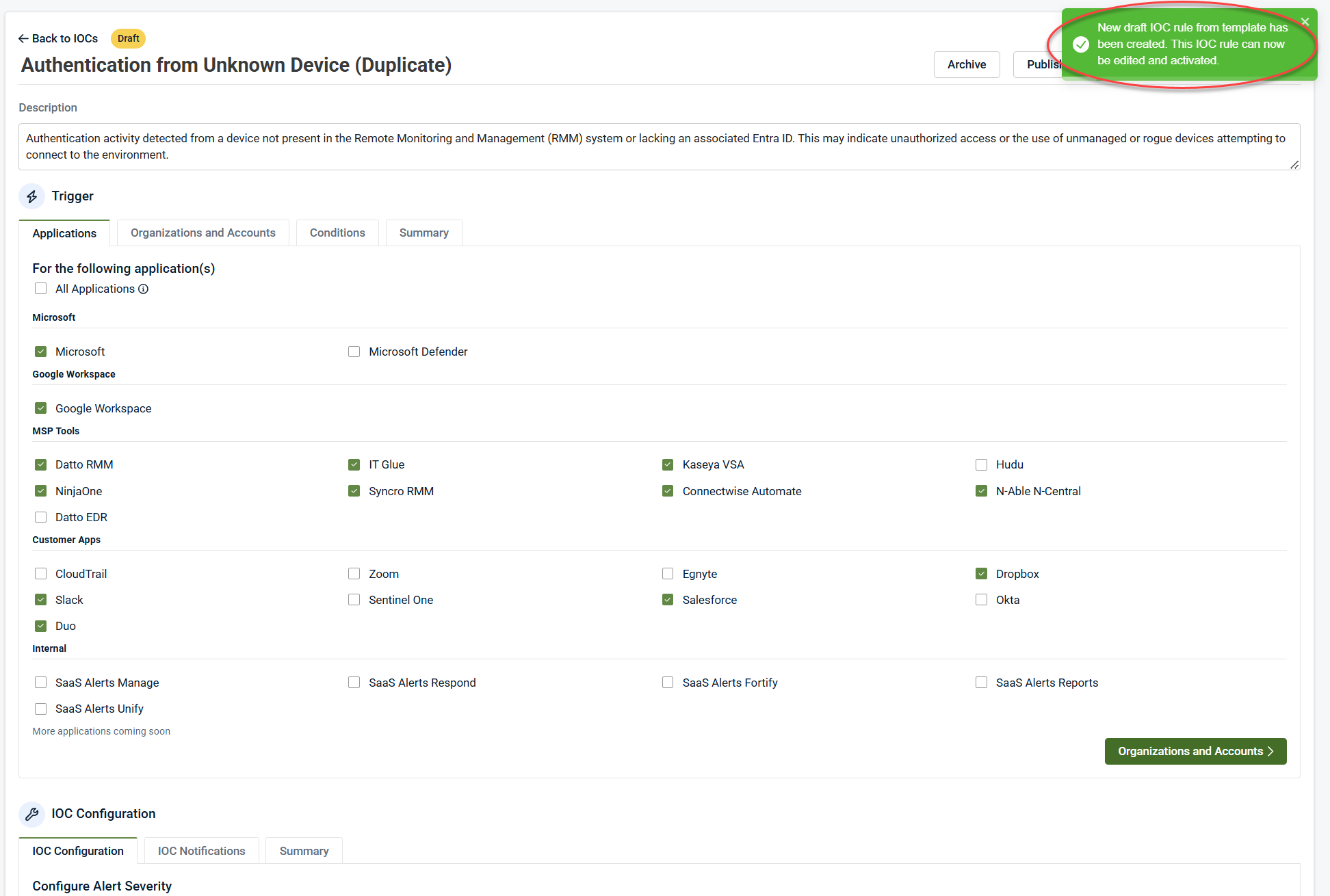Open the Conditions tab
The height and width of the screenshot is (896, 1330).
tap(337, 233)
